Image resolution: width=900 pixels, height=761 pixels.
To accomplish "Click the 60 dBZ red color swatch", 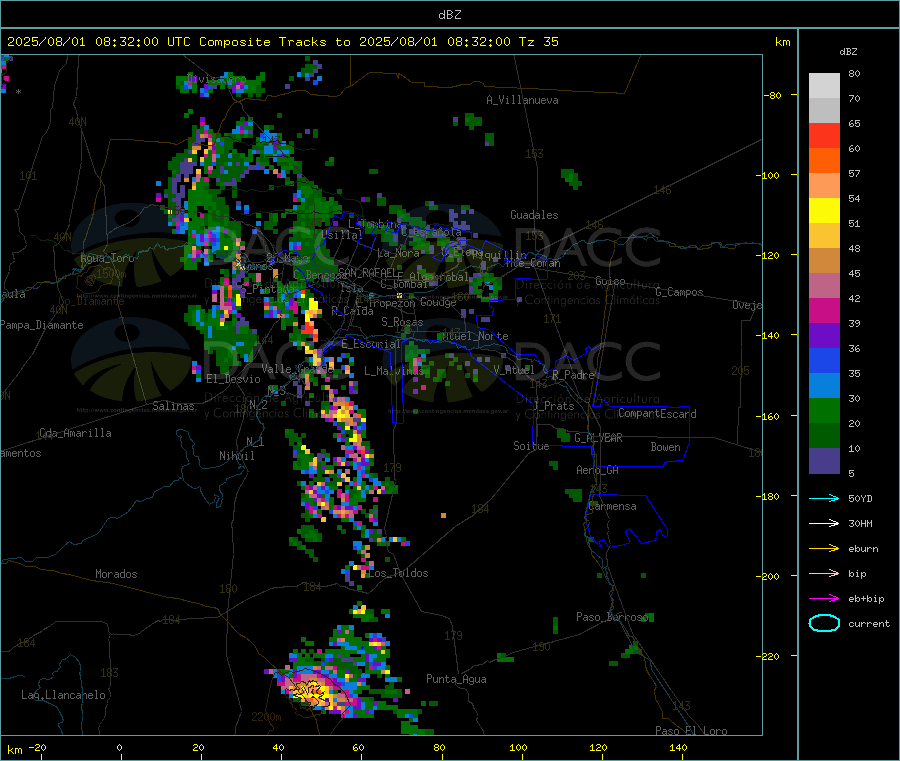I will [824, 135].
